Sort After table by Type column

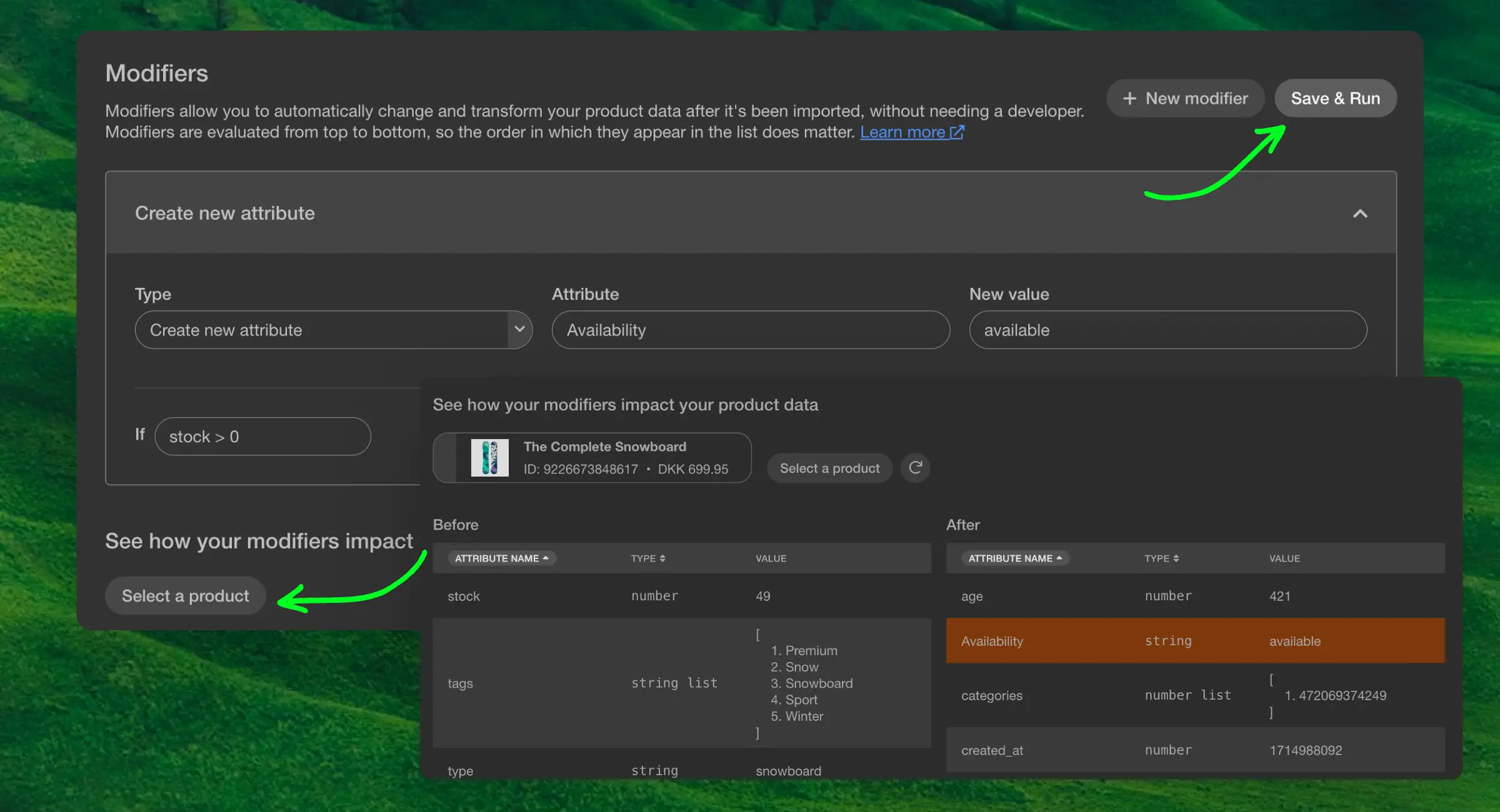(1161, 558)
